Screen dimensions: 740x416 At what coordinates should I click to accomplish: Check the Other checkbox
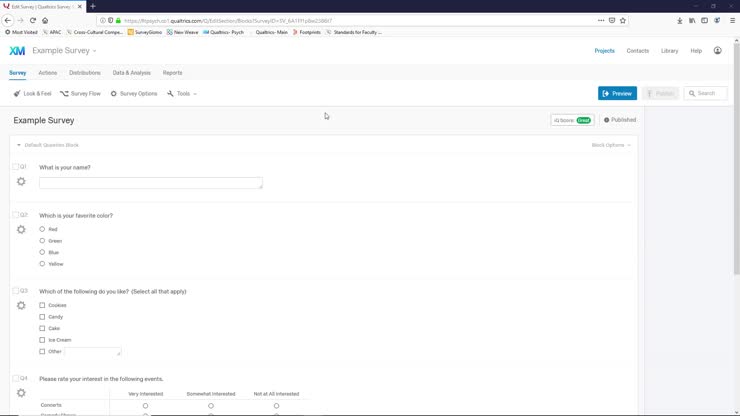[42, 351]
